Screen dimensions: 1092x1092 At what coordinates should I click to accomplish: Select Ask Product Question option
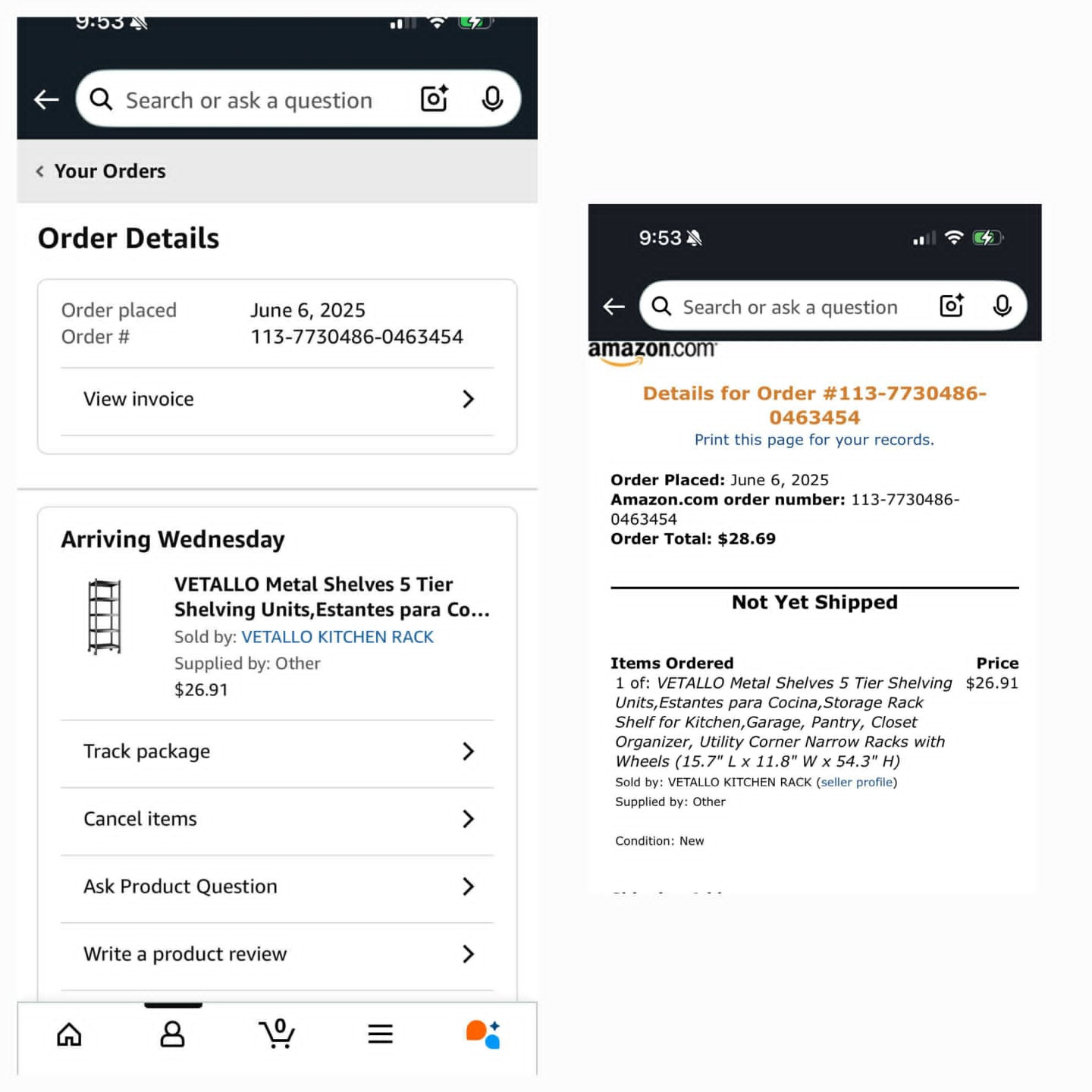(x=278, y=886)
